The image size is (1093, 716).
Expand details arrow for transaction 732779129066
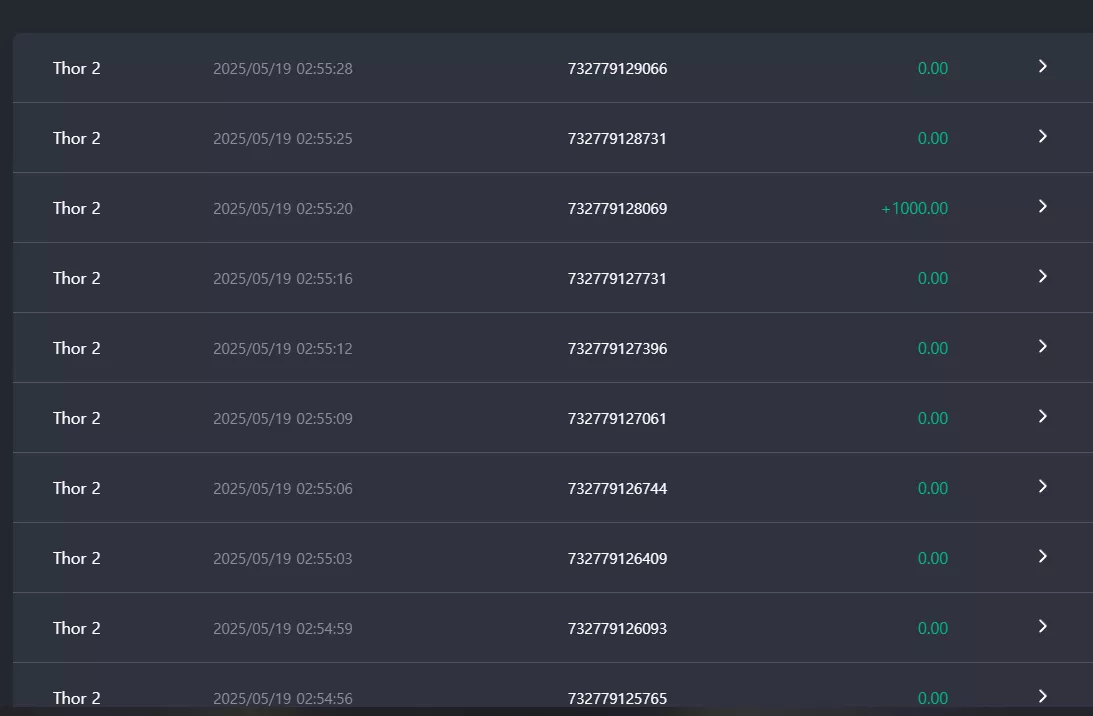pyautogui.click(x=1043, y=66)
